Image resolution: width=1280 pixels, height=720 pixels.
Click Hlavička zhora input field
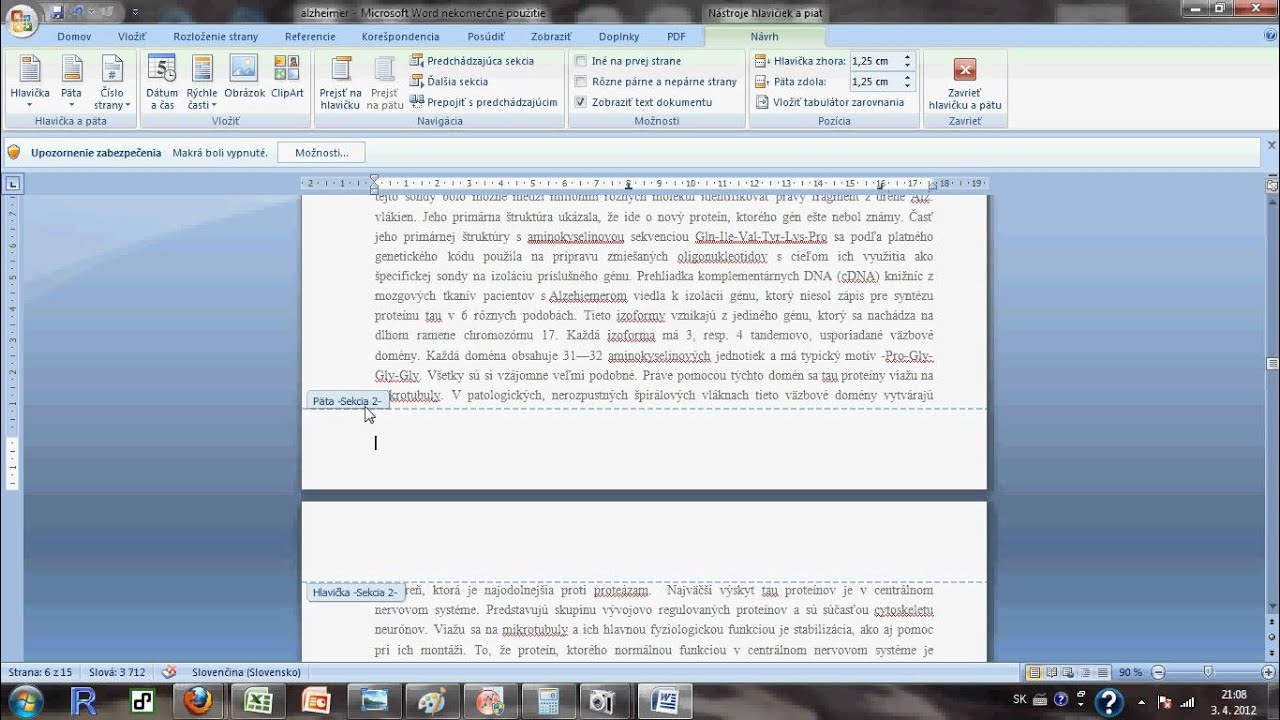[x=875, y=61]
